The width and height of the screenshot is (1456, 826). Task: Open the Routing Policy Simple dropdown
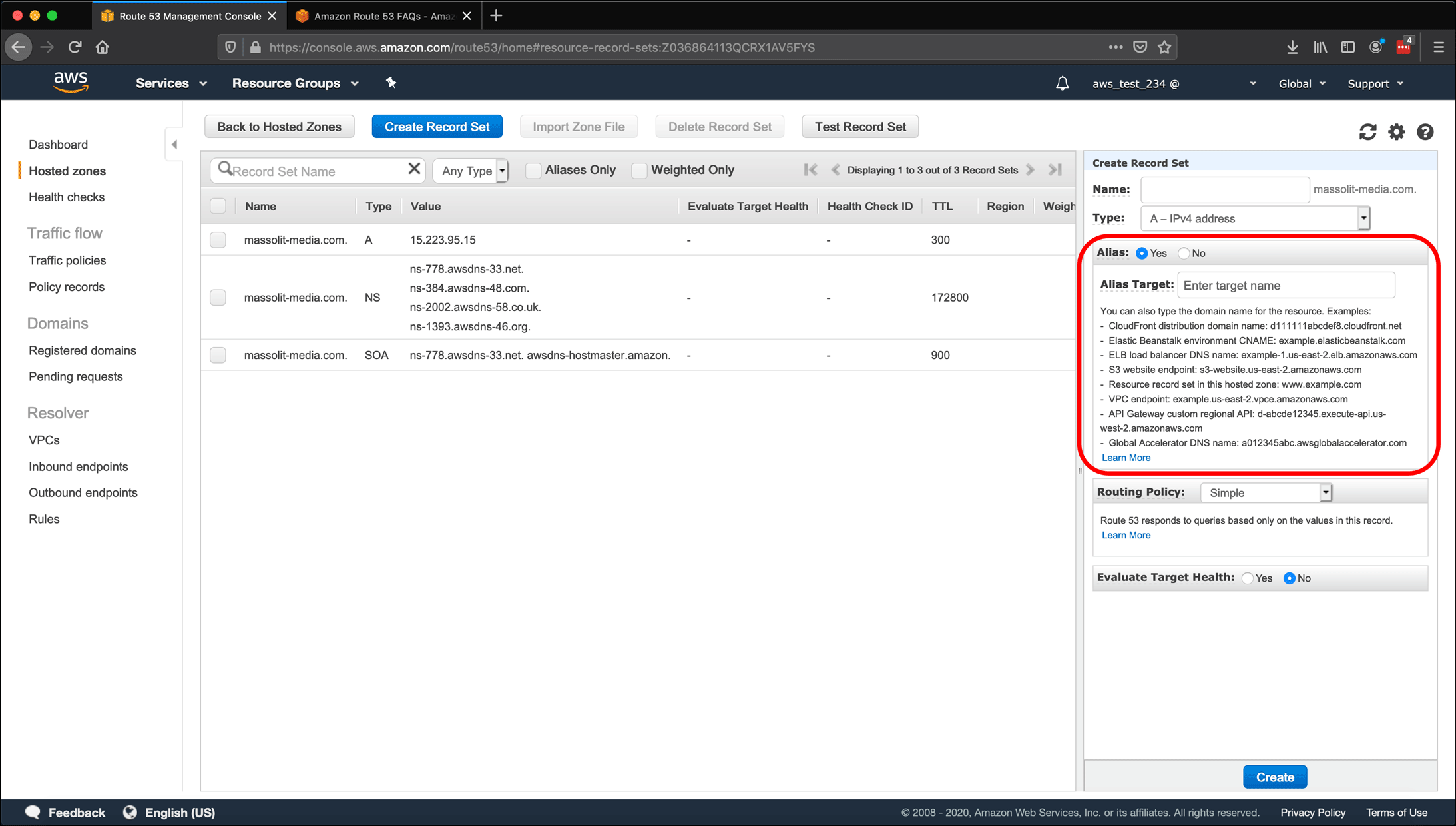[x=1266, y=492]
